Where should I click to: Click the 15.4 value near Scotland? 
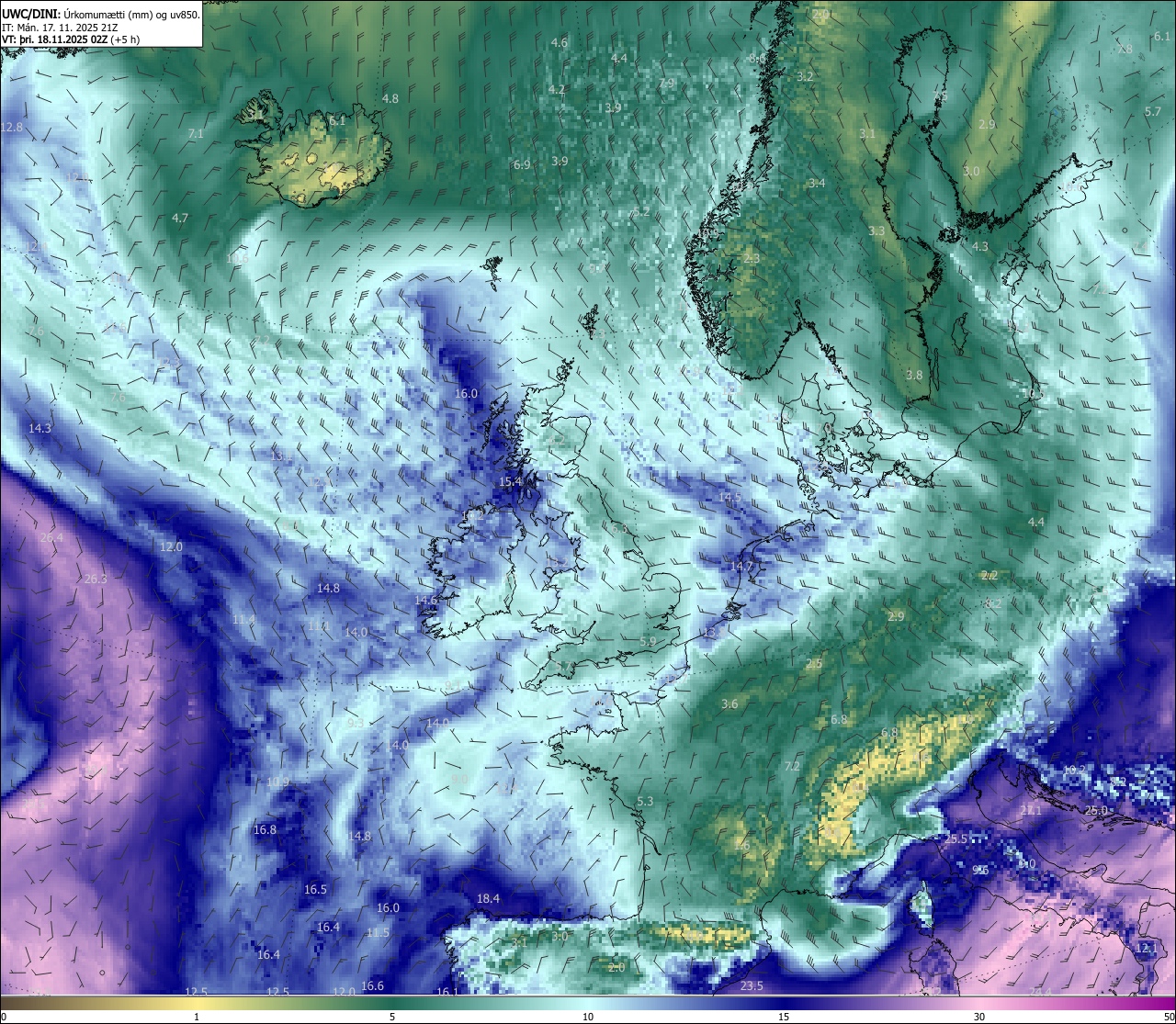[x=510, y=481]
